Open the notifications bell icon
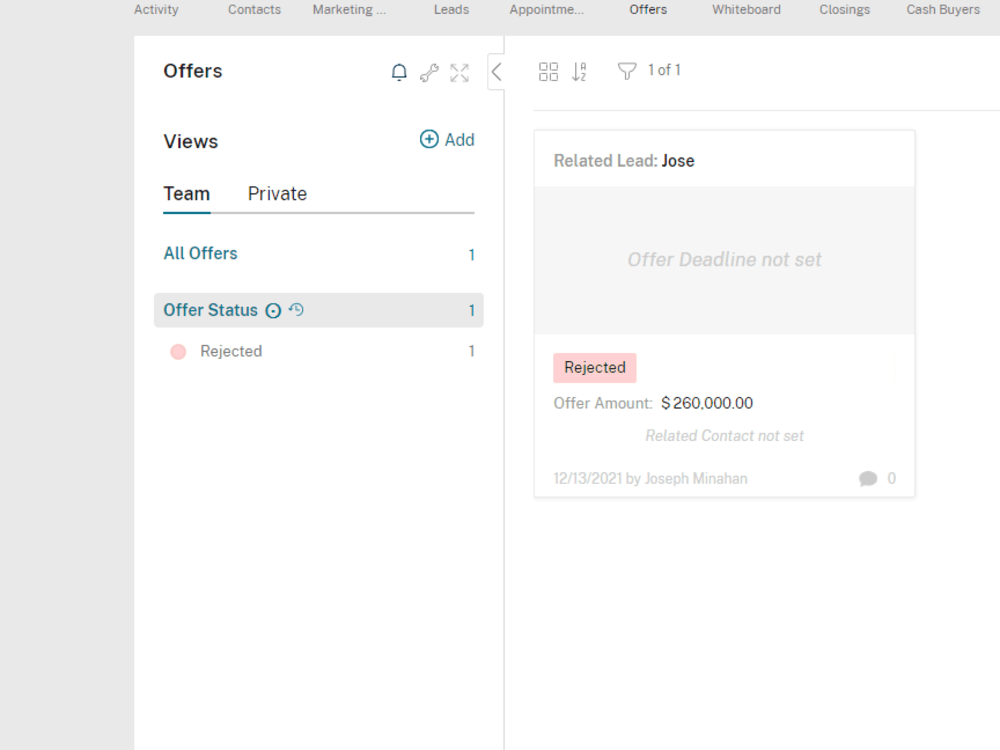The height and width of the screenshot is (750, 1000). 399,72
